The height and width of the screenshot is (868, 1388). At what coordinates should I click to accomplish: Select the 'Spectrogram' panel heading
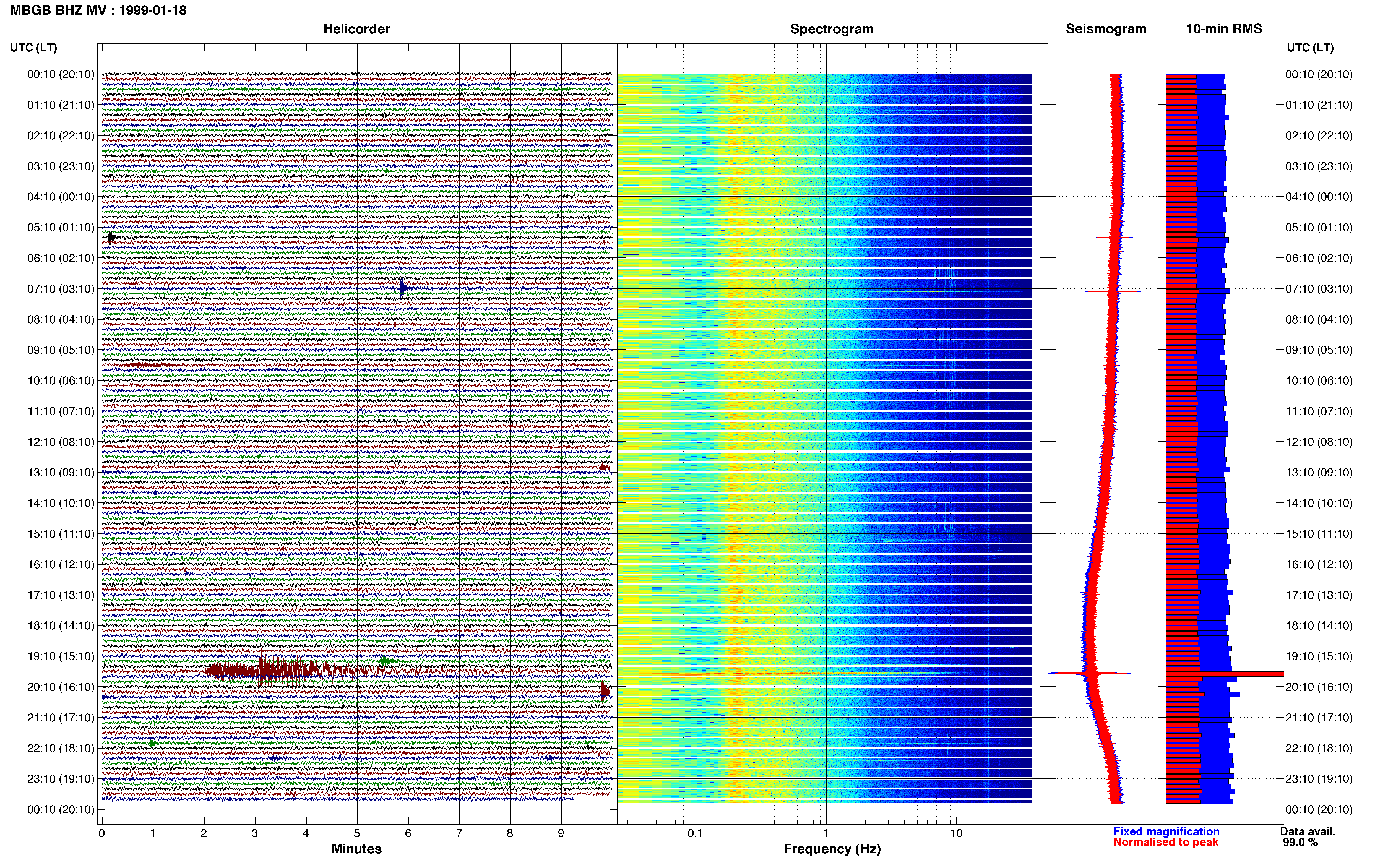(832, 29)
